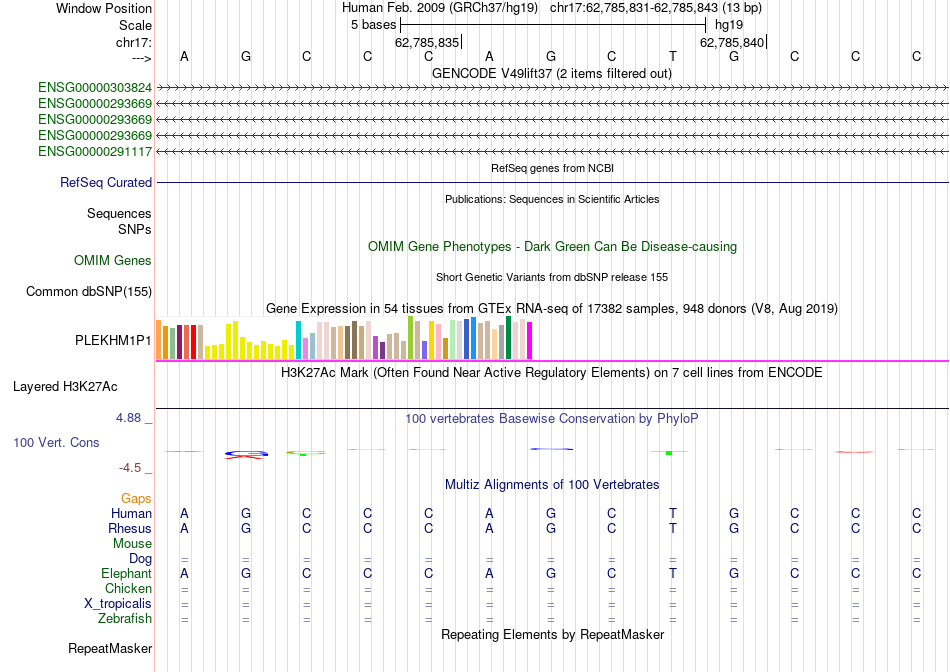Click the X_tropicalis species label
The width and height of the screenshot is (950, 672).
click(118, 604)
